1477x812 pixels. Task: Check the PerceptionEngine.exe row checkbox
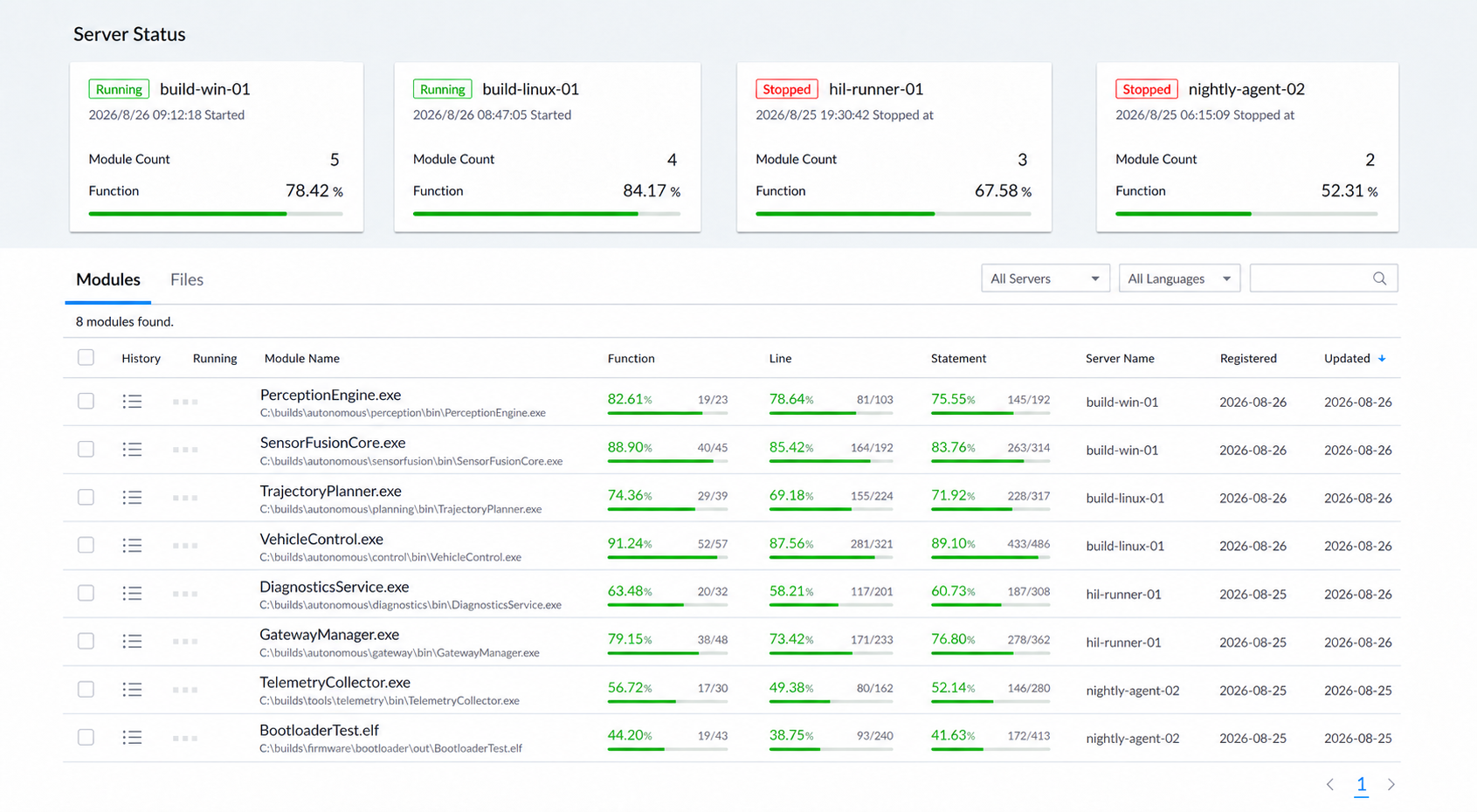tap(86, 401)
